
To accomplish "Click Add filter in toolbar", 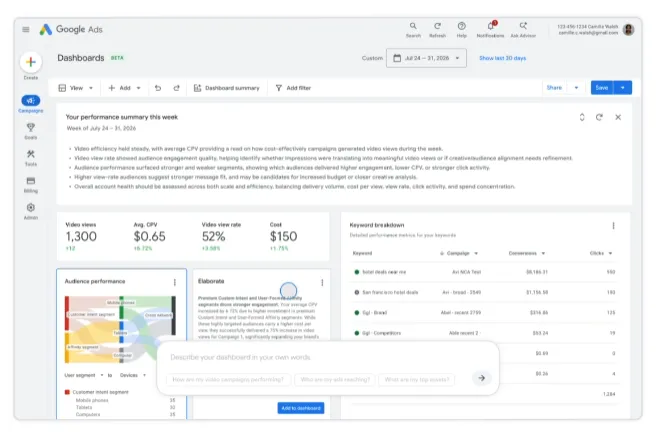I will pos(293,88).
